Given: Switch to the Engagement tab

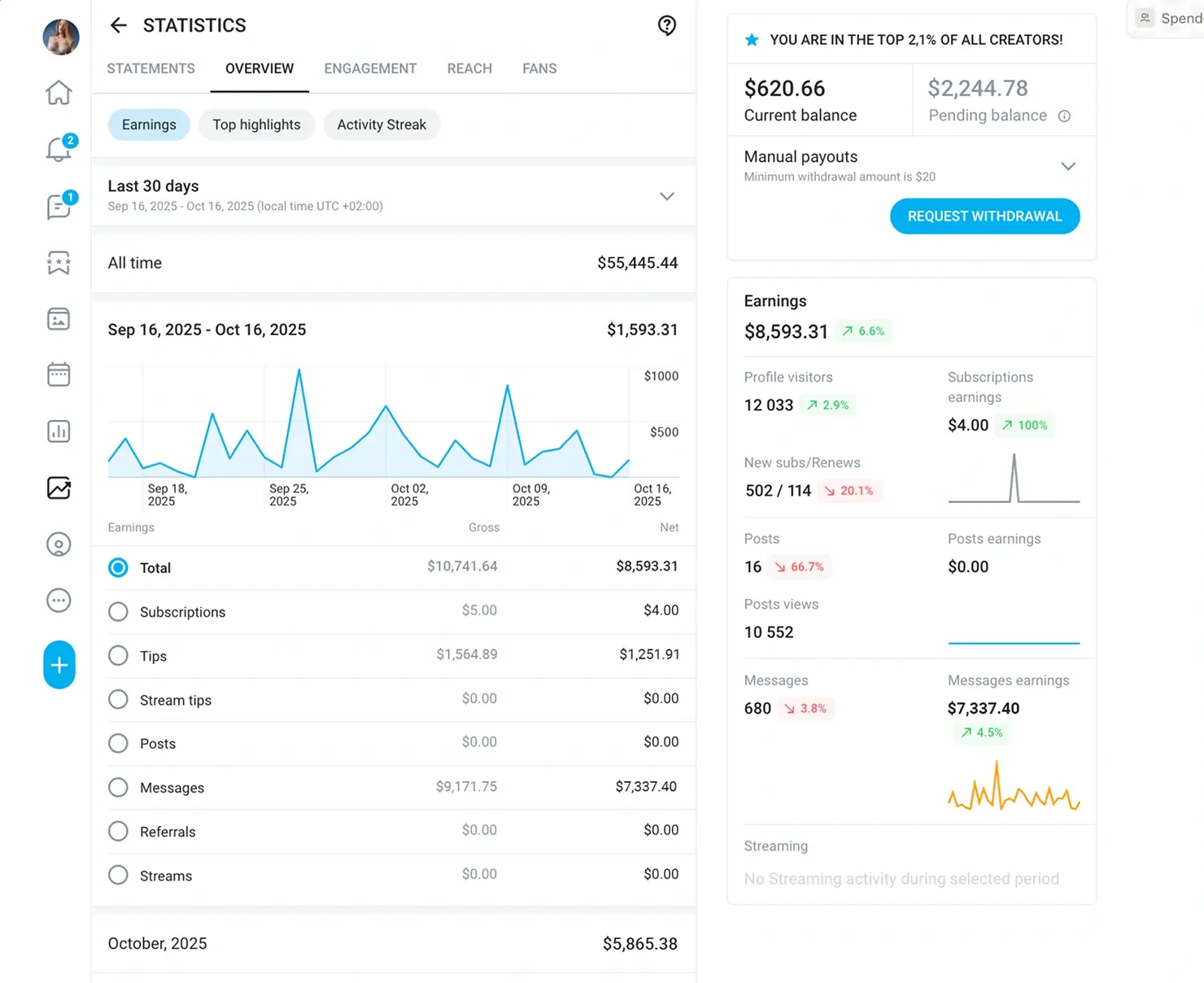Looking at the screenshot, I should [x=370, y=68].
